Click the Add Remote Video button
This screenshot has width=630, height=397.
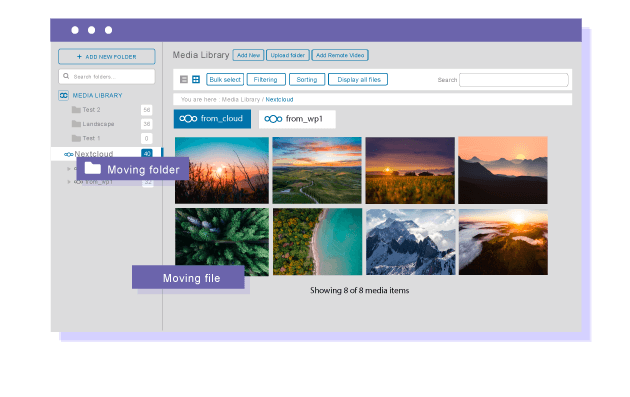tap(340, 55)
